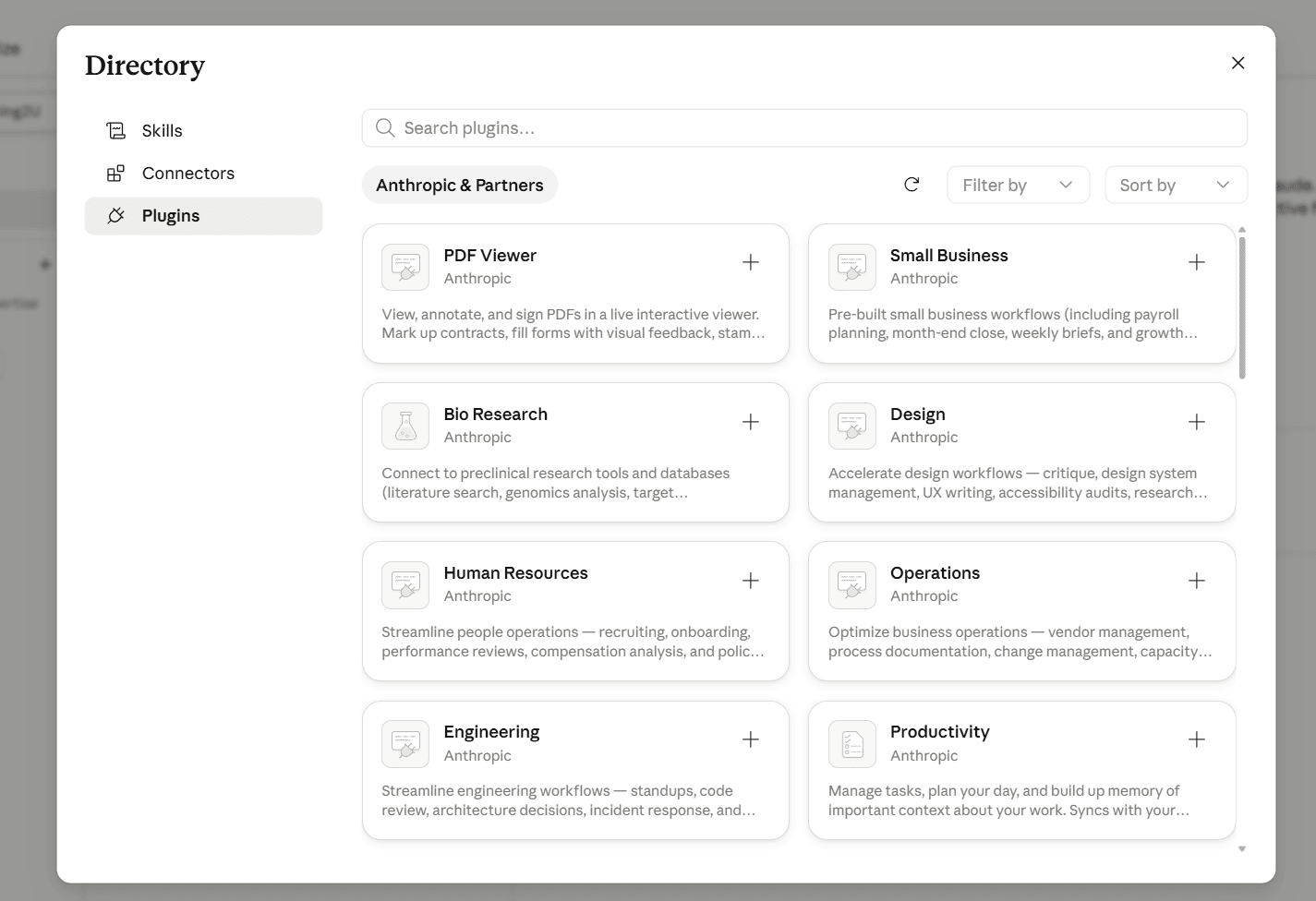The width and height of the screenshot is (1316, 901).
Task: Select the Anthropic & Partners tab
Action: [460, 185]
